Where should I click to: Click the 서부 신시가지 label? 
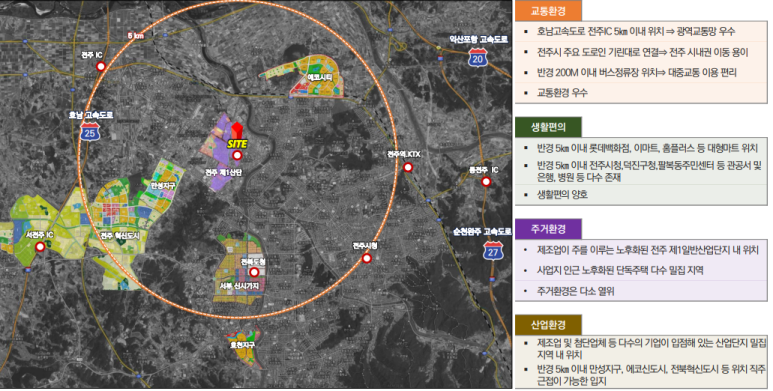[240, 286]
